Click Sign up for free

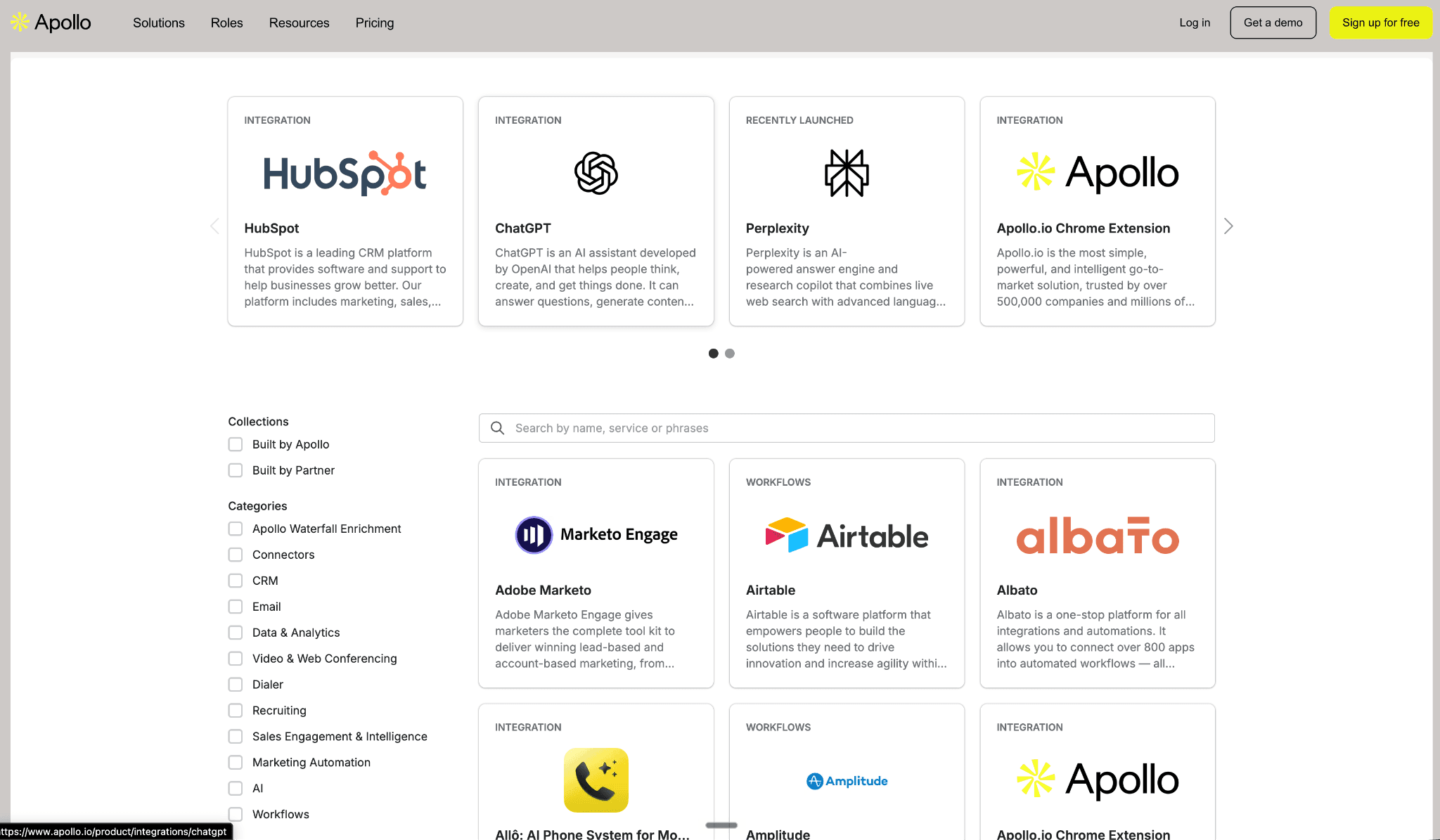coord(1380,22)
